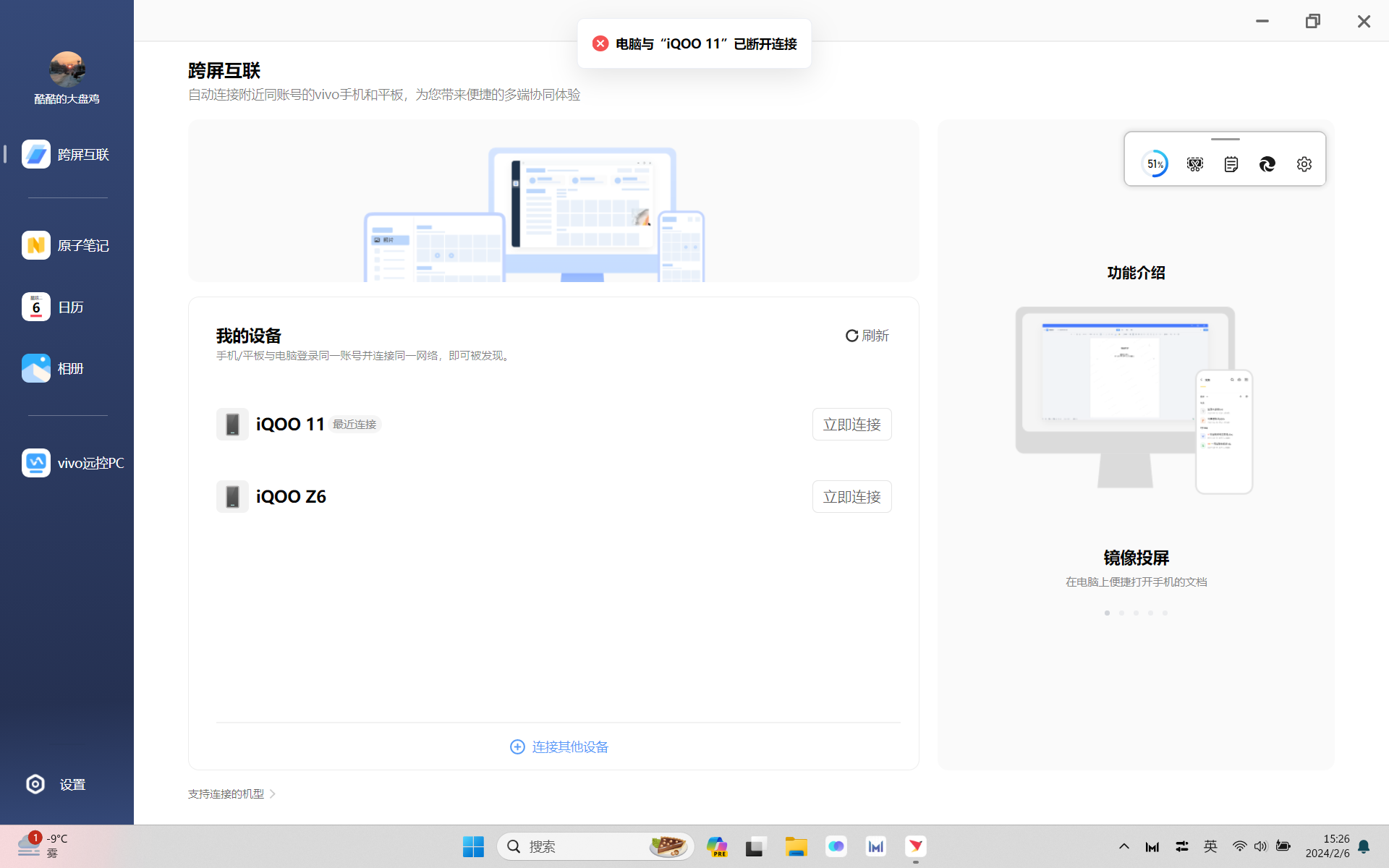Select the fourth carousel dot
Viewport: 1389px width, 868px height.
coord(1150,613)
